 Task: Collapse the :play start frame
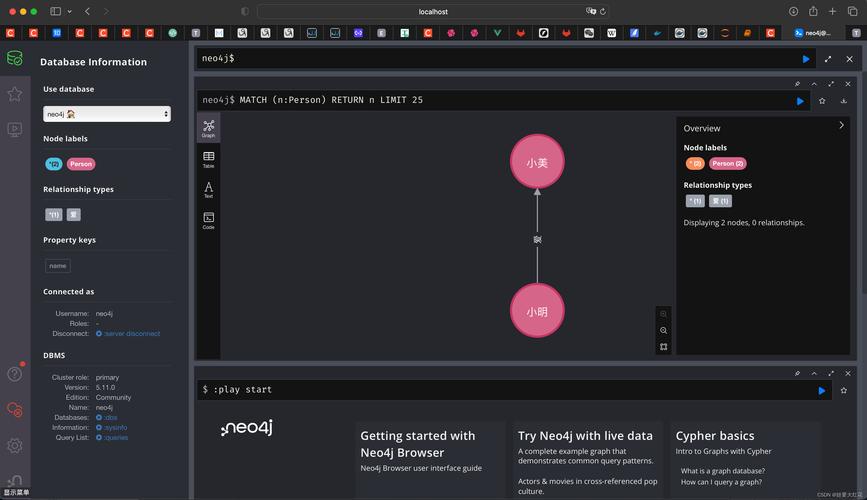click(x=814, y=373)
